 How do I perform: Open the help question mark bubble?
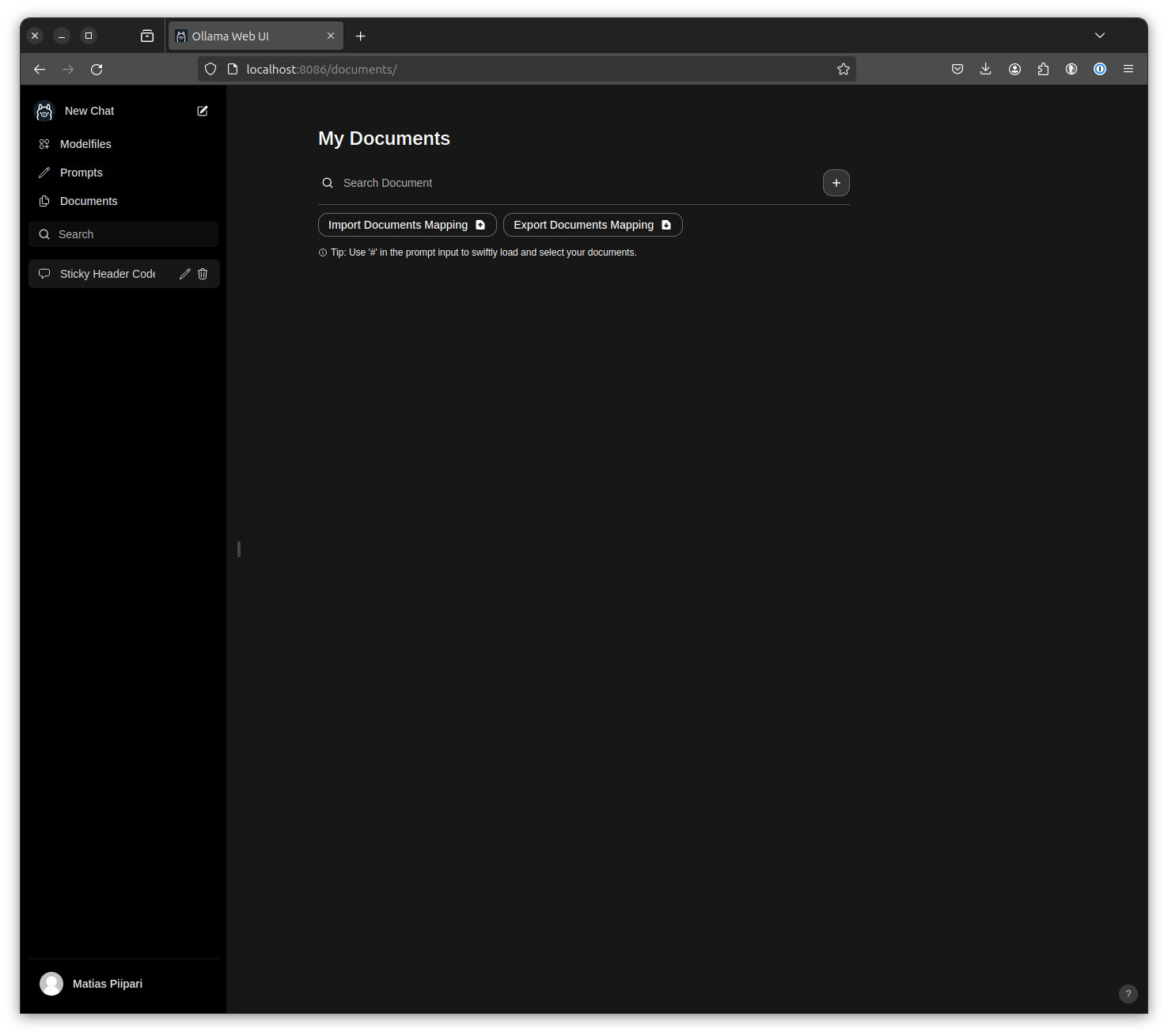tap(1128, 993)
